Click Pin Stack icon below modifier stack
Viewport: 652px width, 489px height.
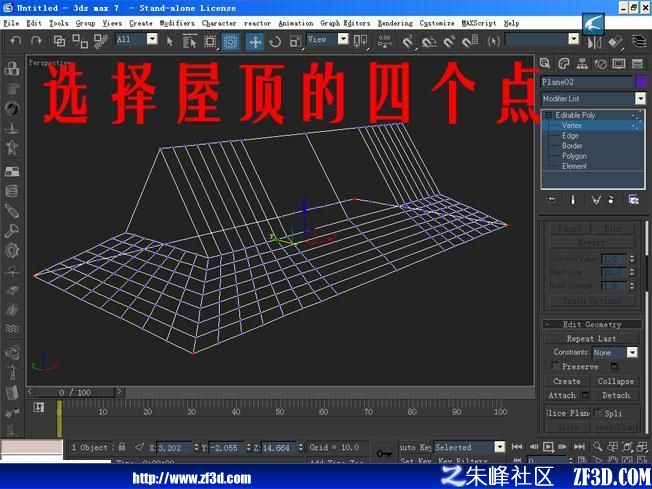pos(551,200)
